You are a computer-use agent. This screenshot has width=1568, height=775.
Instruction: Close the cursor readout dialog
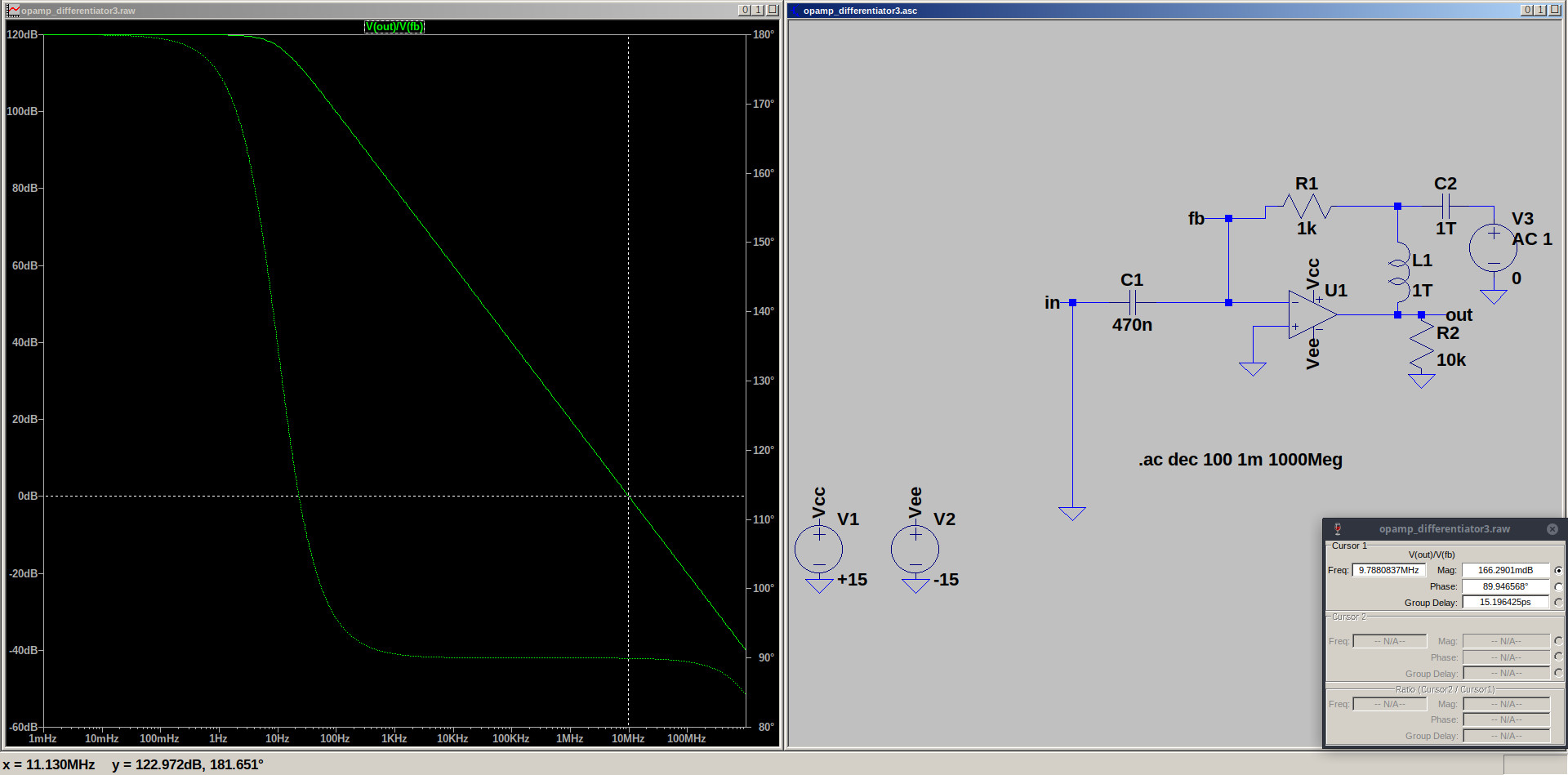coord(1552,529)
